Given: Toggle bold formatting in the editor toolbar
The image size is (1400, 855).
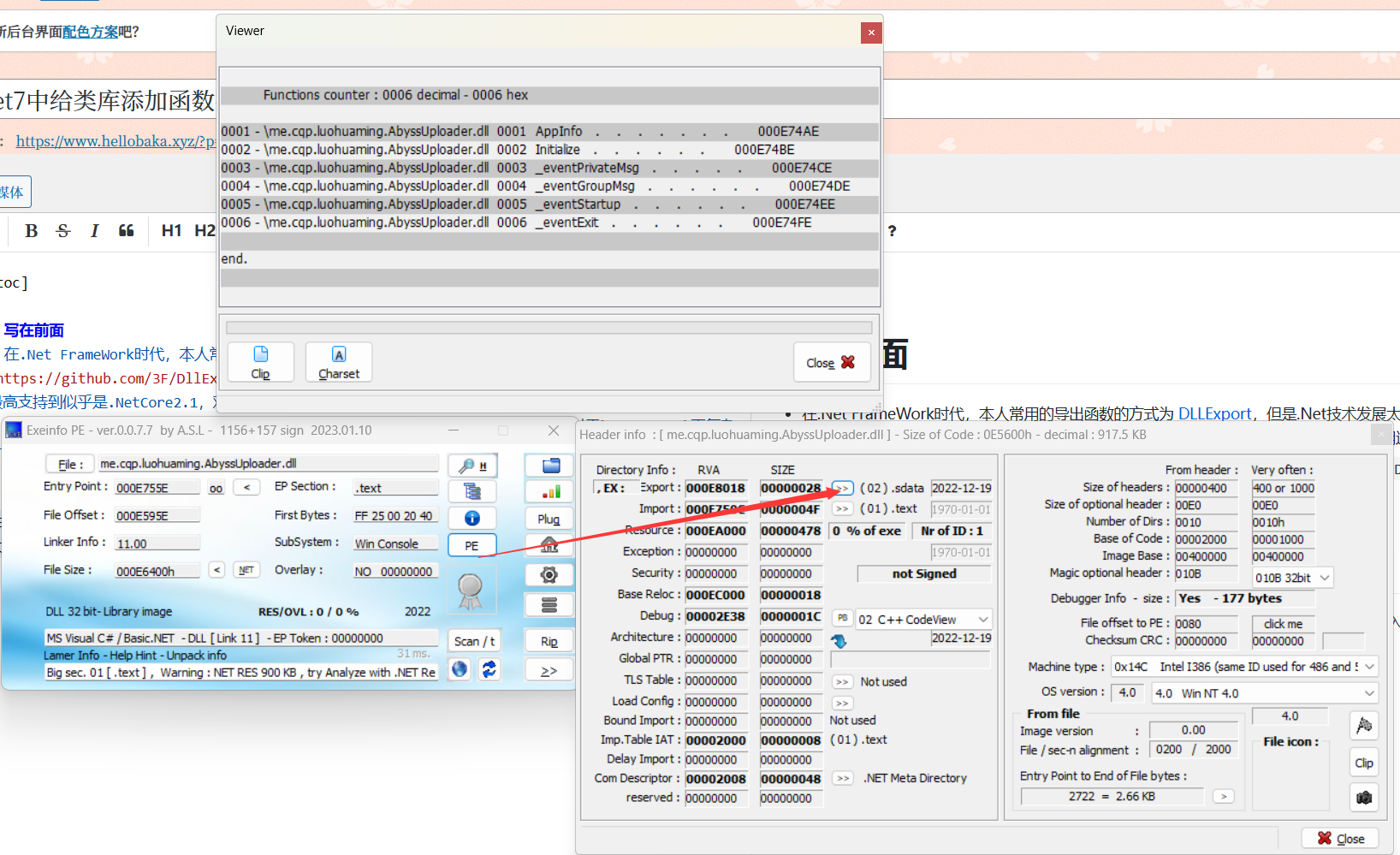Looking at the screenshot, I should [32, 230].
